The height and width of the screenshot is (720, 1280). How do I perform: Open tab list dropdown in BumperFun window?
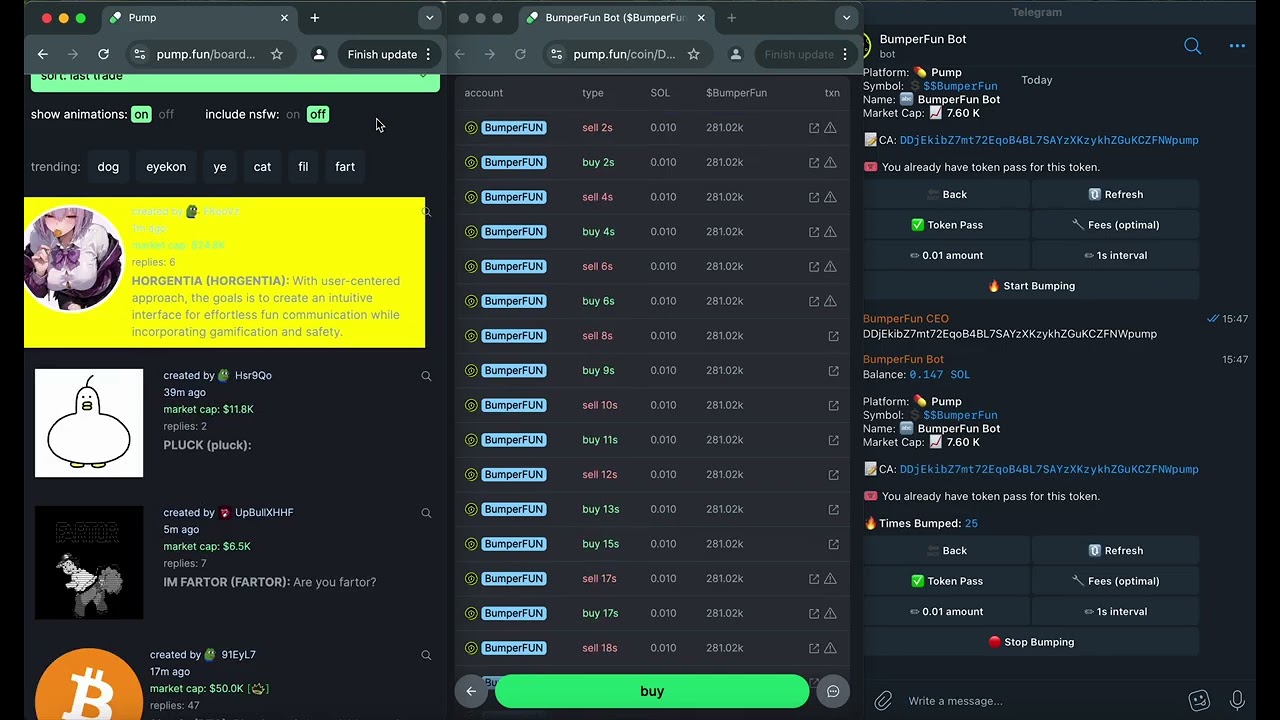click(846, 17)
